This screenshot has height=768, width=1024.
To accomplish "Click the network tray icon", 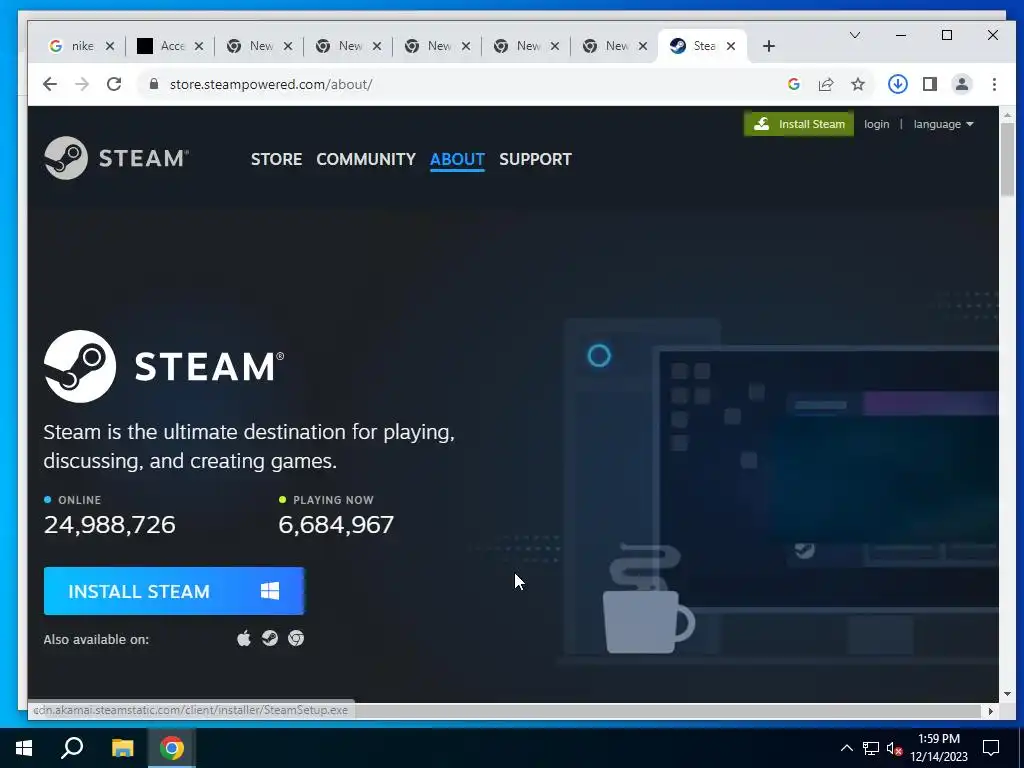I will click(x=871, y=748).
